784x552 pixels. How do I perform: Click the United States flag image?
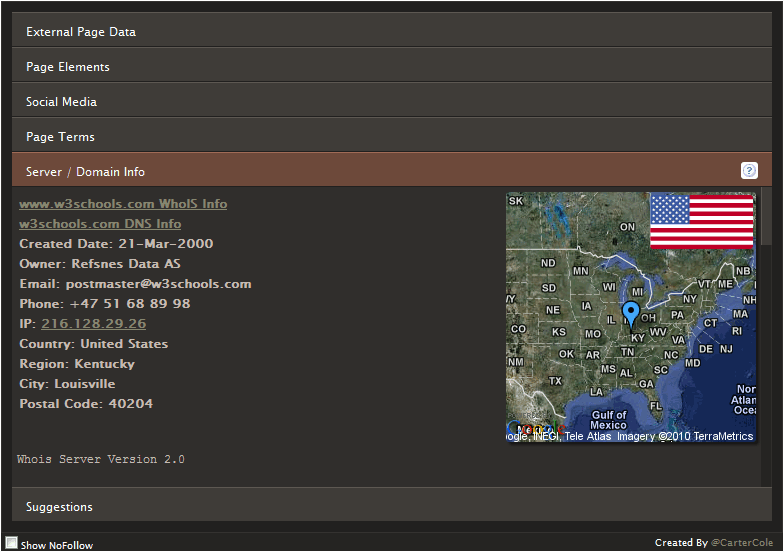point(701,221)
